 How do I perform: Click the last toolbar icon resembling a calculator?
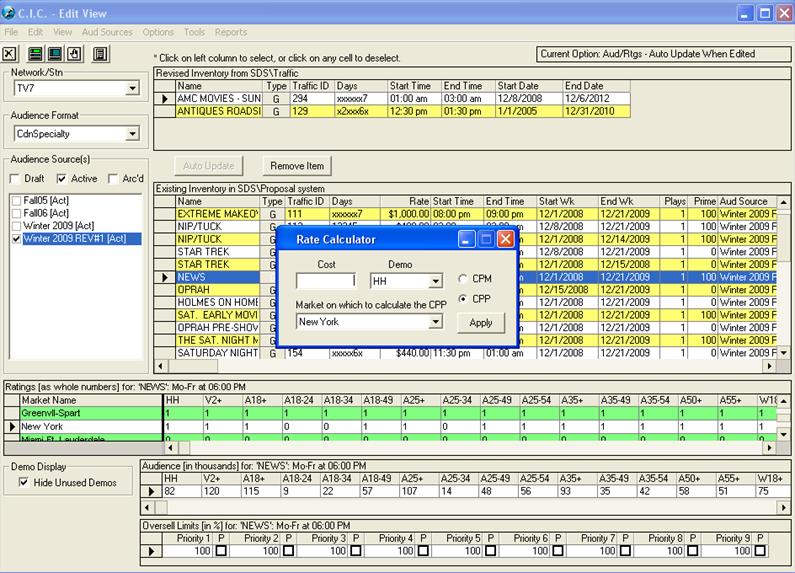[100, 54]
